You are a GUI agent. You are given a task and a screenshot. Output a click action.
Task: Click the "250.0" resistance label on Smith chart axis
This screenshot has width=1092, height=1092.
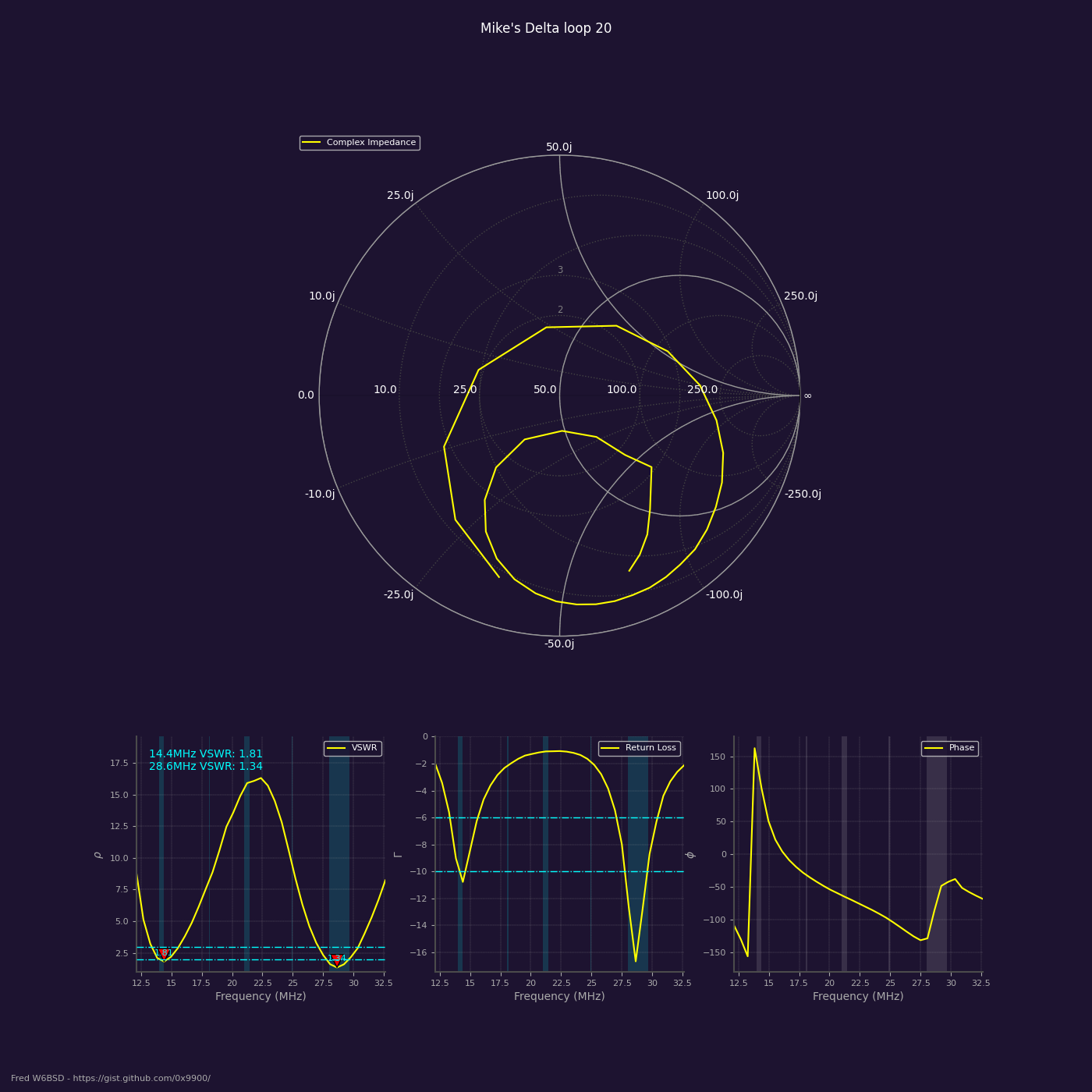point(702,390)
